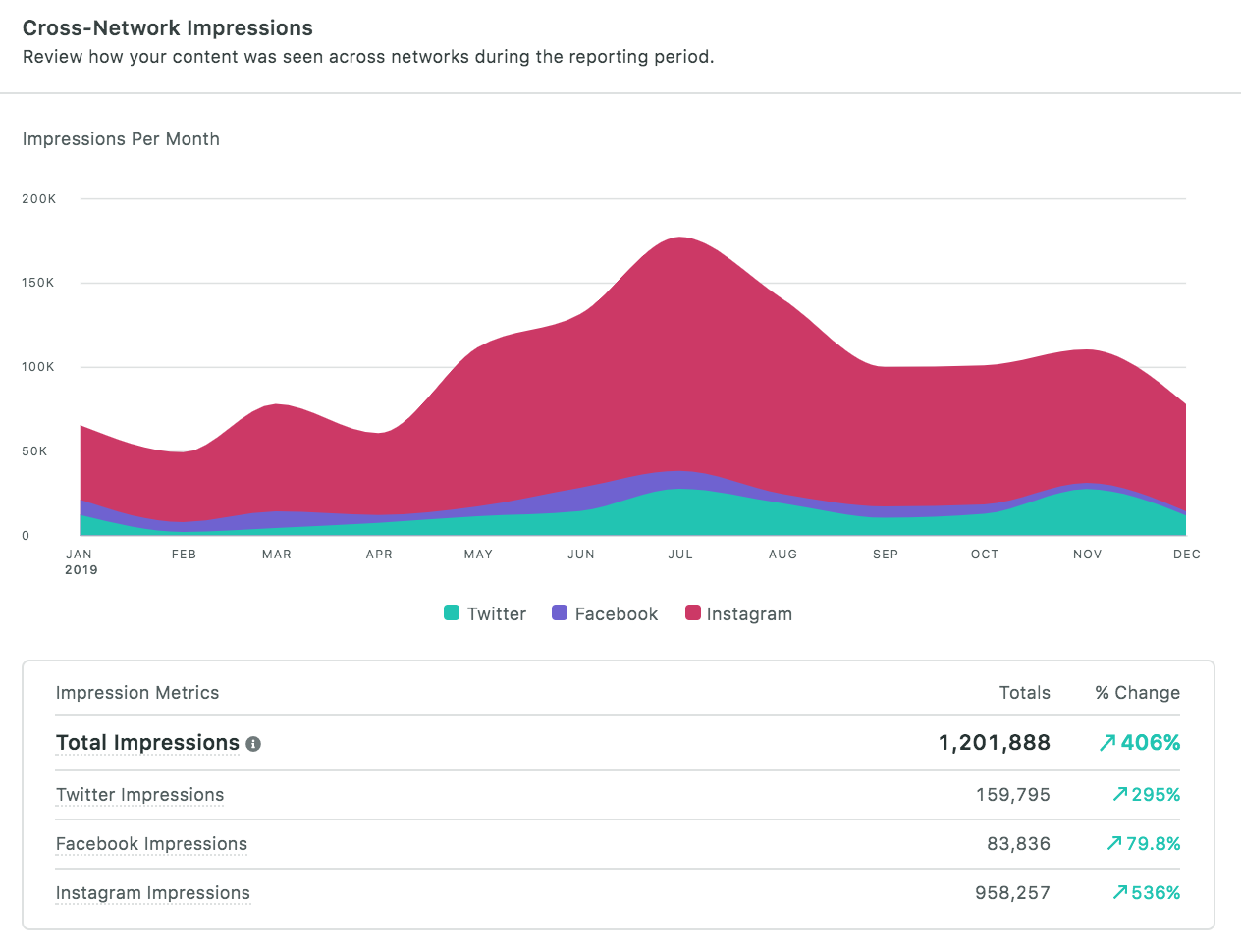Click the up arrow icon beside 536%

click(x=1120, y=893)
